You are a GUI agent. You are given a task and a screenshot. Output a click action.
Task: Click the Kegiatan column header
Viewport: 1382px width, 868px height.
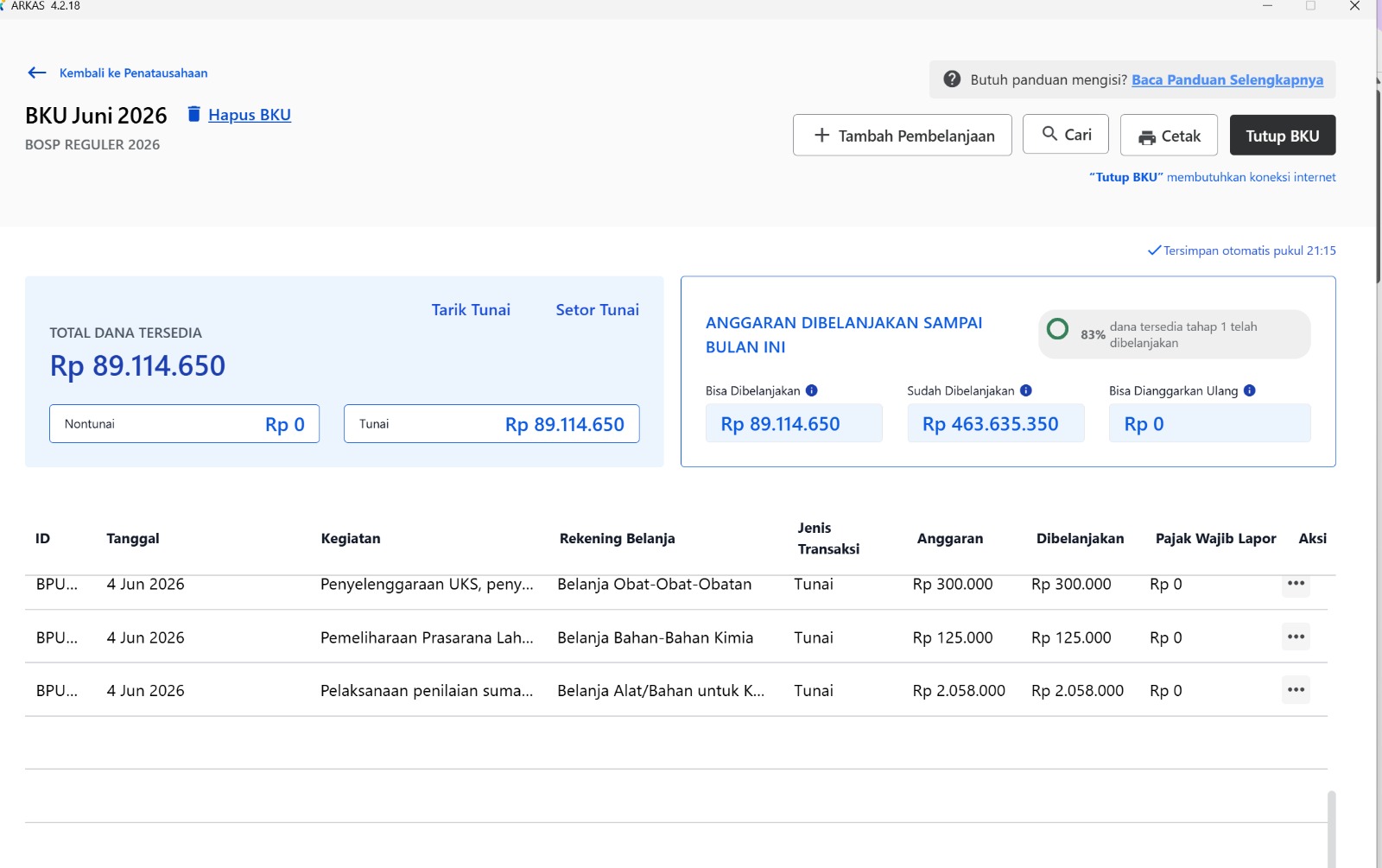coord(351,538)
